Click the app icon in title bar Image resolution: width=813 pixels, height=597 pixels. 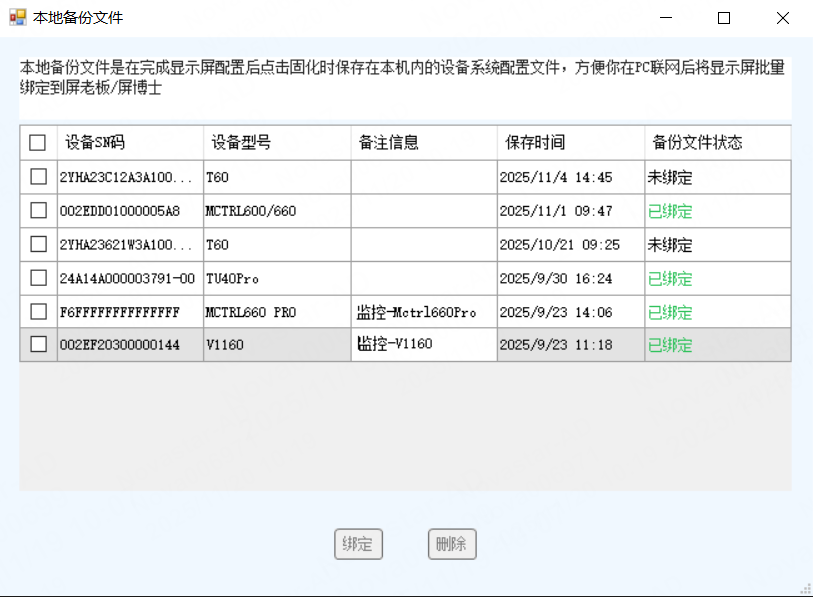(17, 18)
